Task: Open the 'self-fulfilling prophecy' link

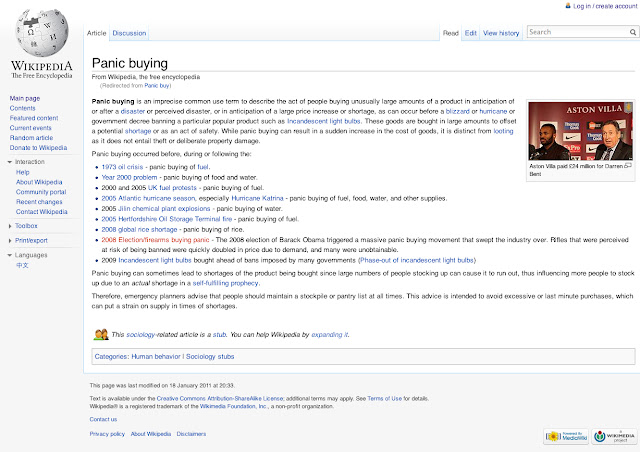Action: tap(225, 283)
